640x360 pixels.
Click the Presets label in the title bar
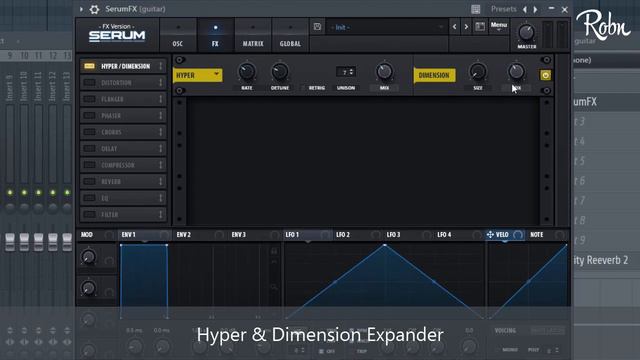tap(504, 9)
